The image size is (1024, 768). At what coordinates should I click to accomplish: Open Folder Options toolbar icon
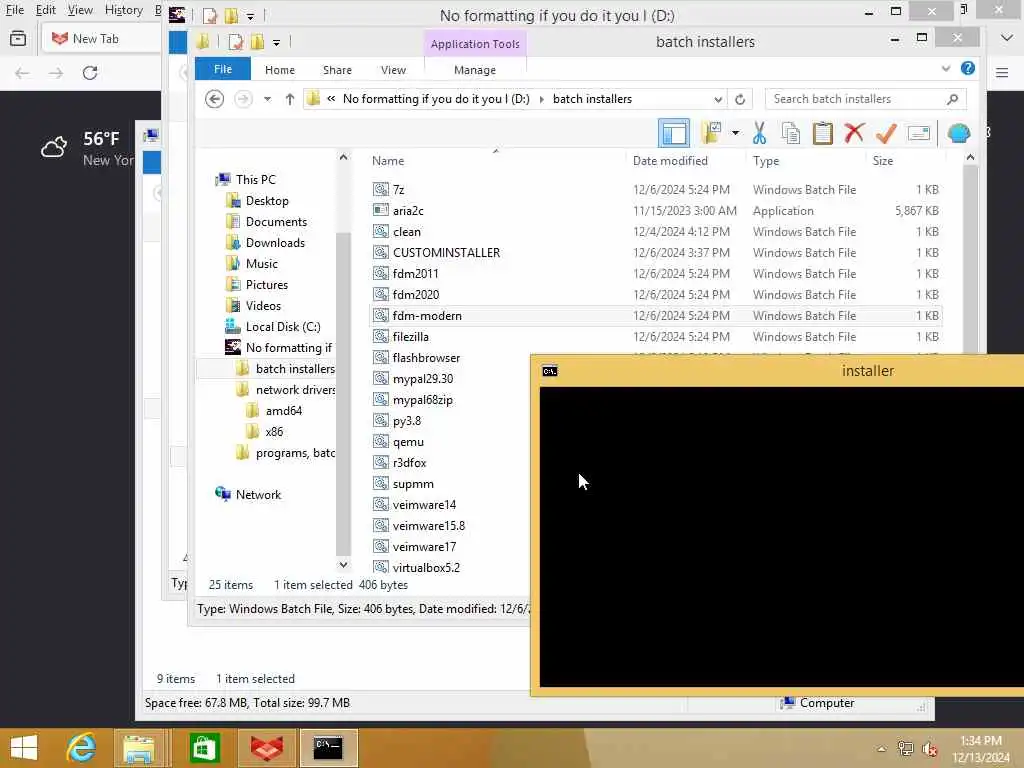pos(711,133)
